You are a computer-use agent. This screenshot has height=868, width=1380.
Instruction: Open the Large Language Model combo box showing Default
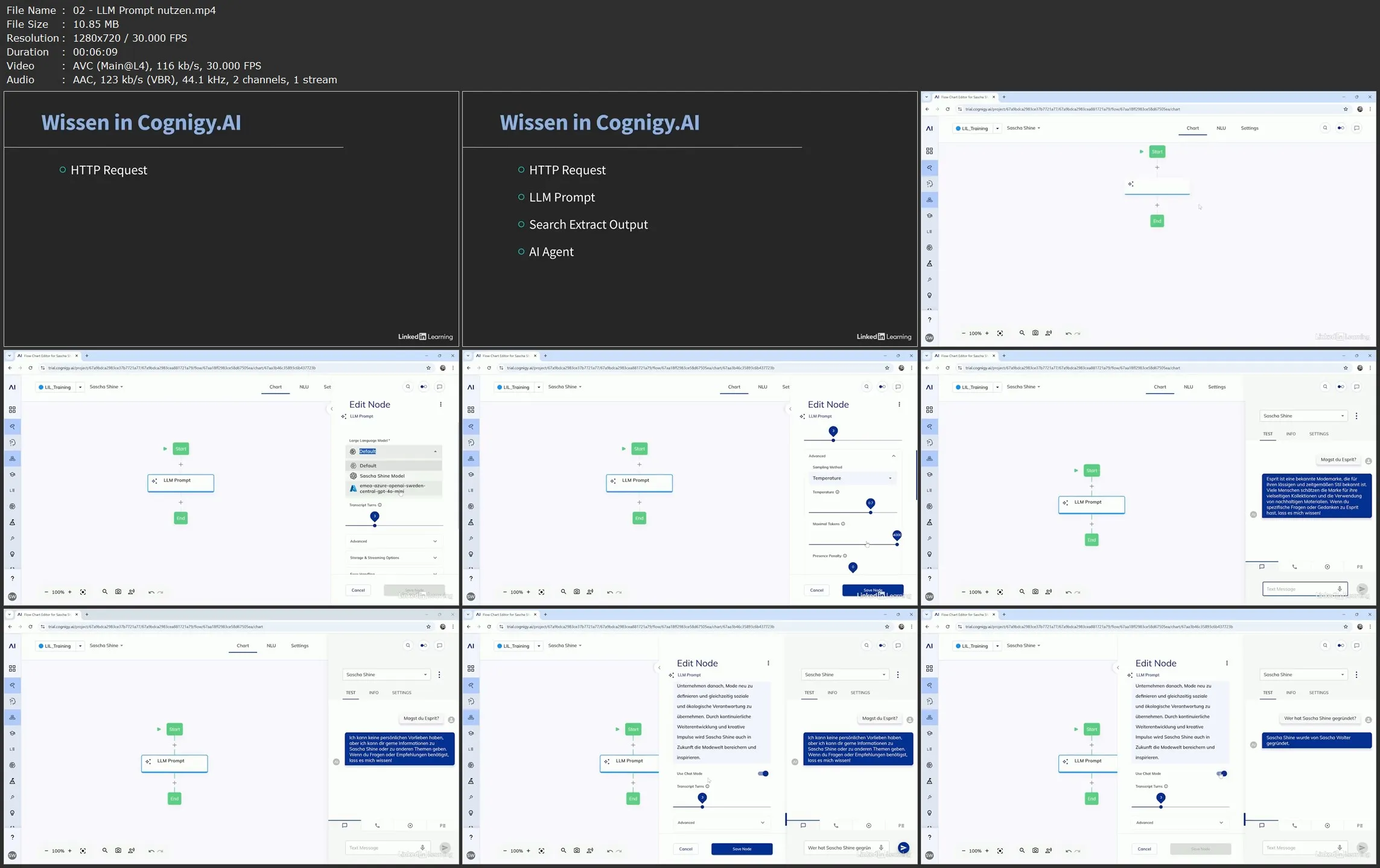[394, 451]
